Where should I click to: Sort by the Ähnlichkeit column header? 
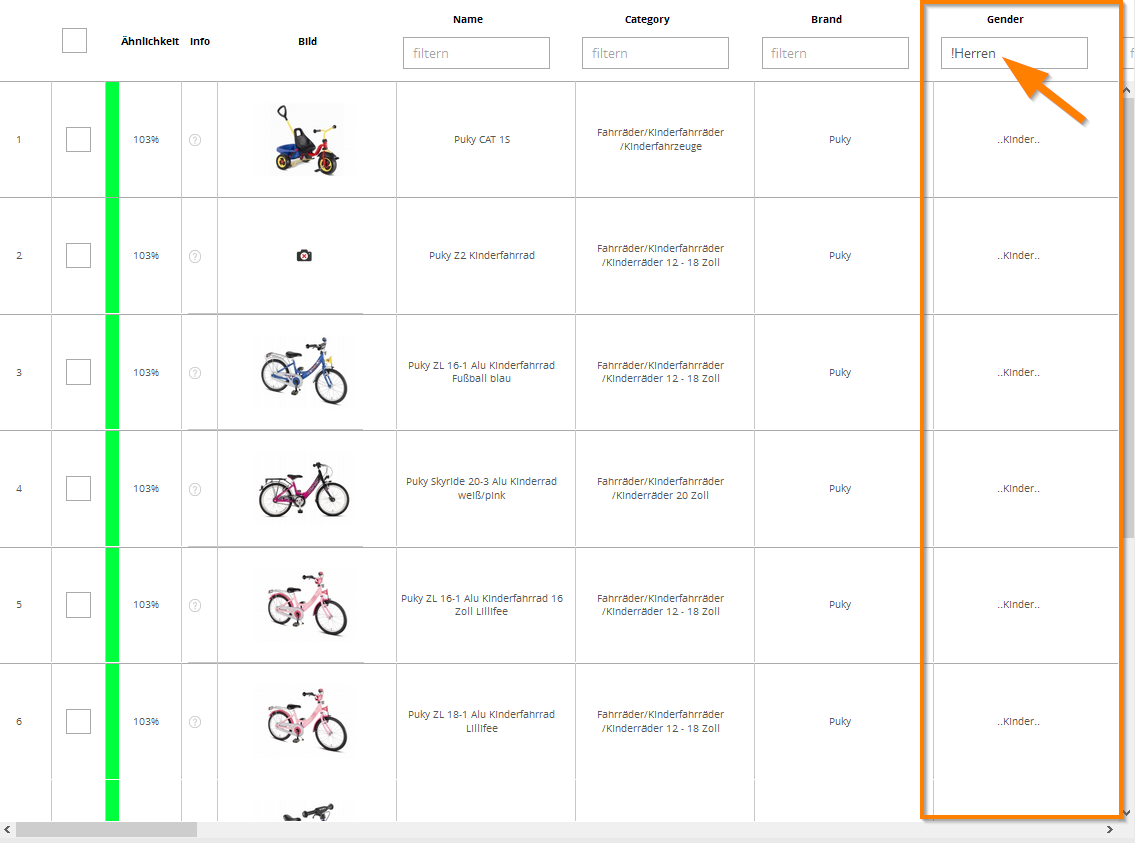click(150, 41)
